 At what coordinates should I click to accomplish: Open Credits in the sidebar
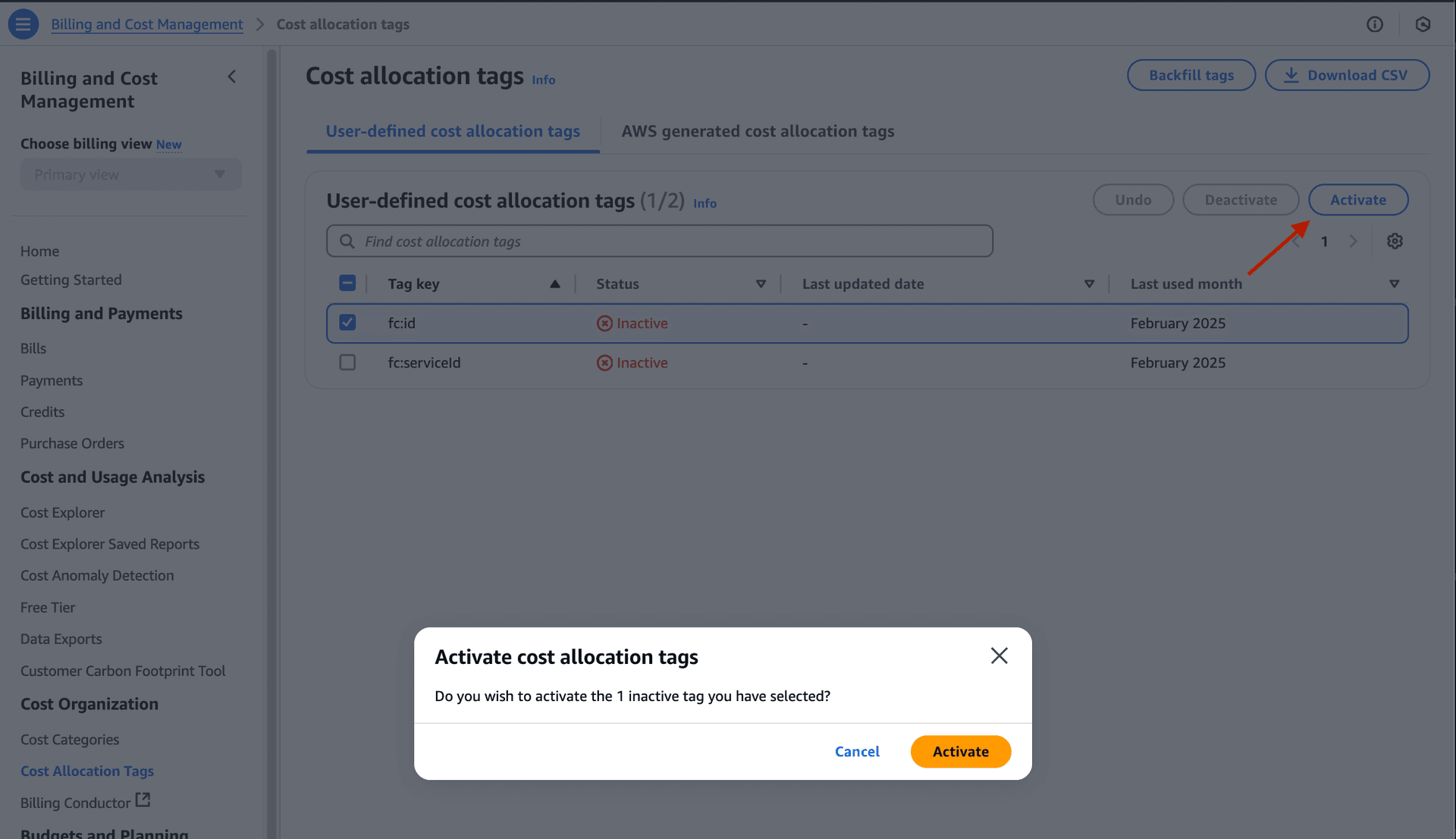(42, 412)
